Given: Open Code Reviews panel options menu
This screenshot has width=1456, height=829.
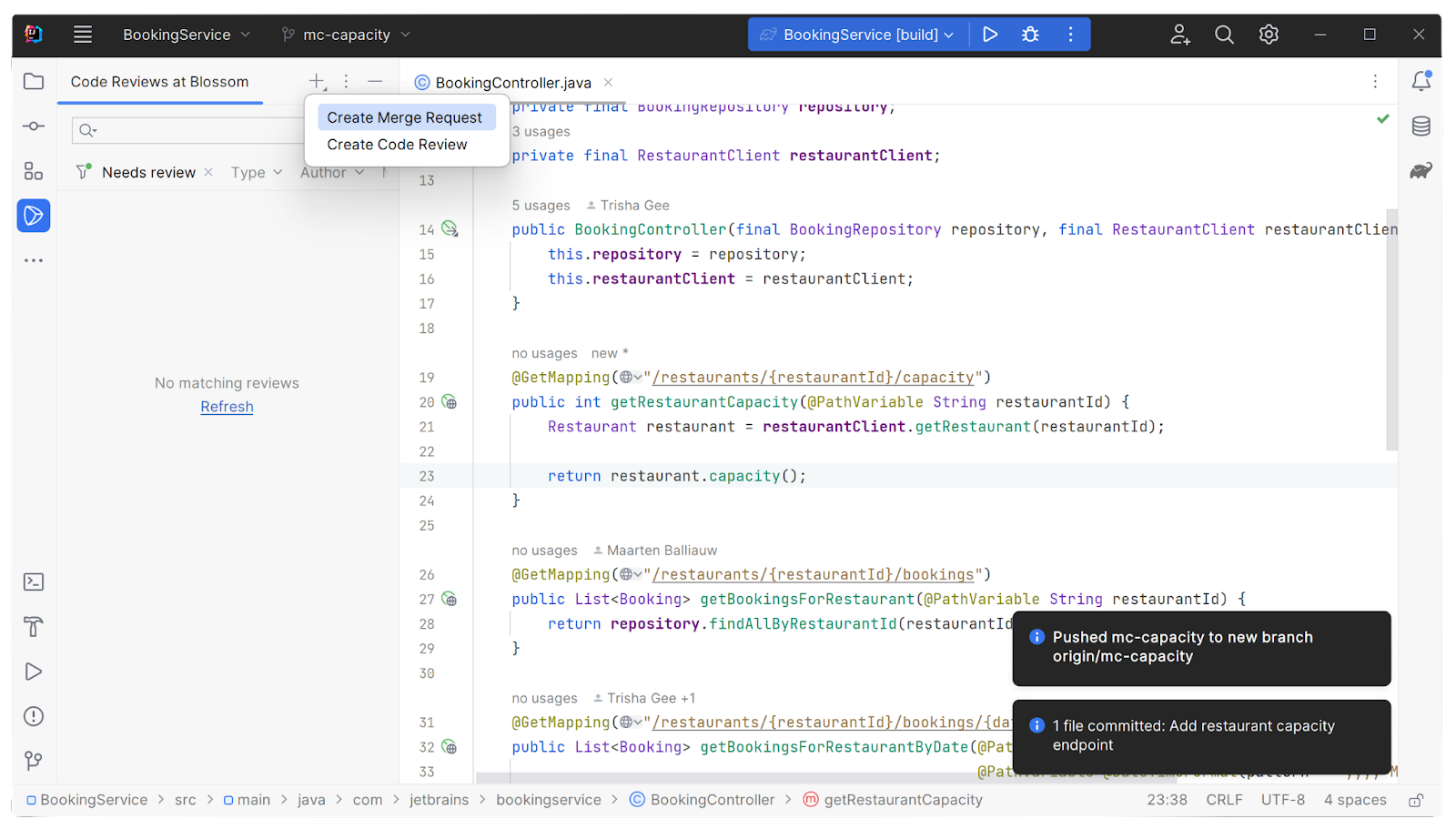Looking at the screenshot, I should [x=346, y=82].
